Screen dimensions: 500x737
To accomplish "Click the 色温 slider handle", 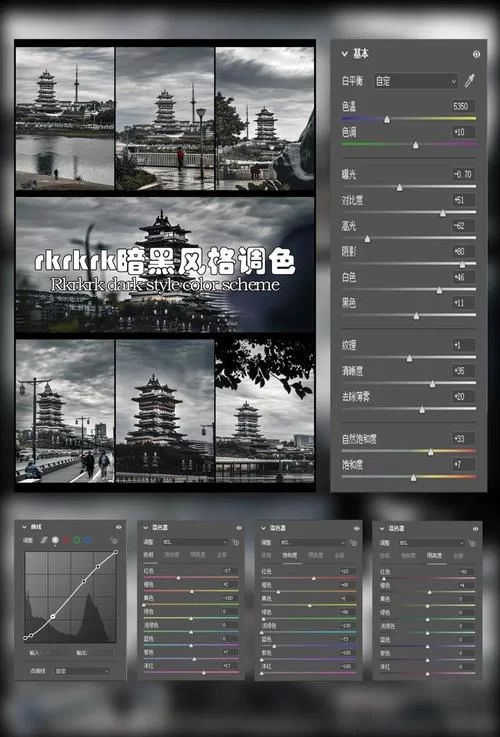I will [x=387, y=119].
